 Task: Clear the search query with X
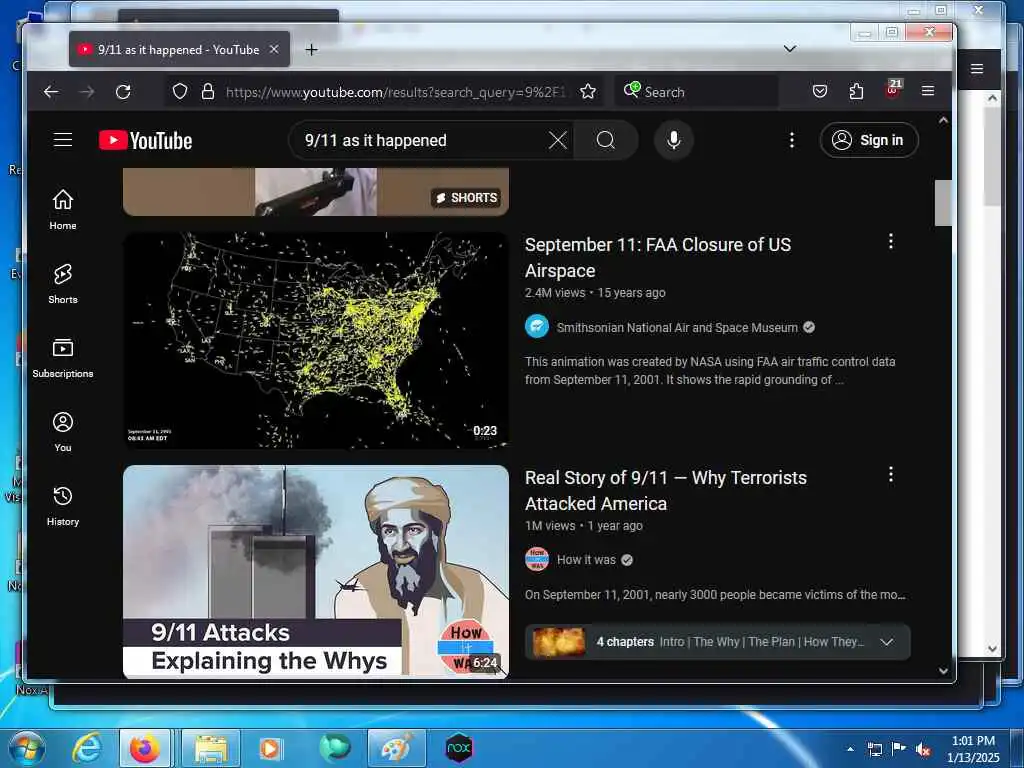(x=558, y=140)
